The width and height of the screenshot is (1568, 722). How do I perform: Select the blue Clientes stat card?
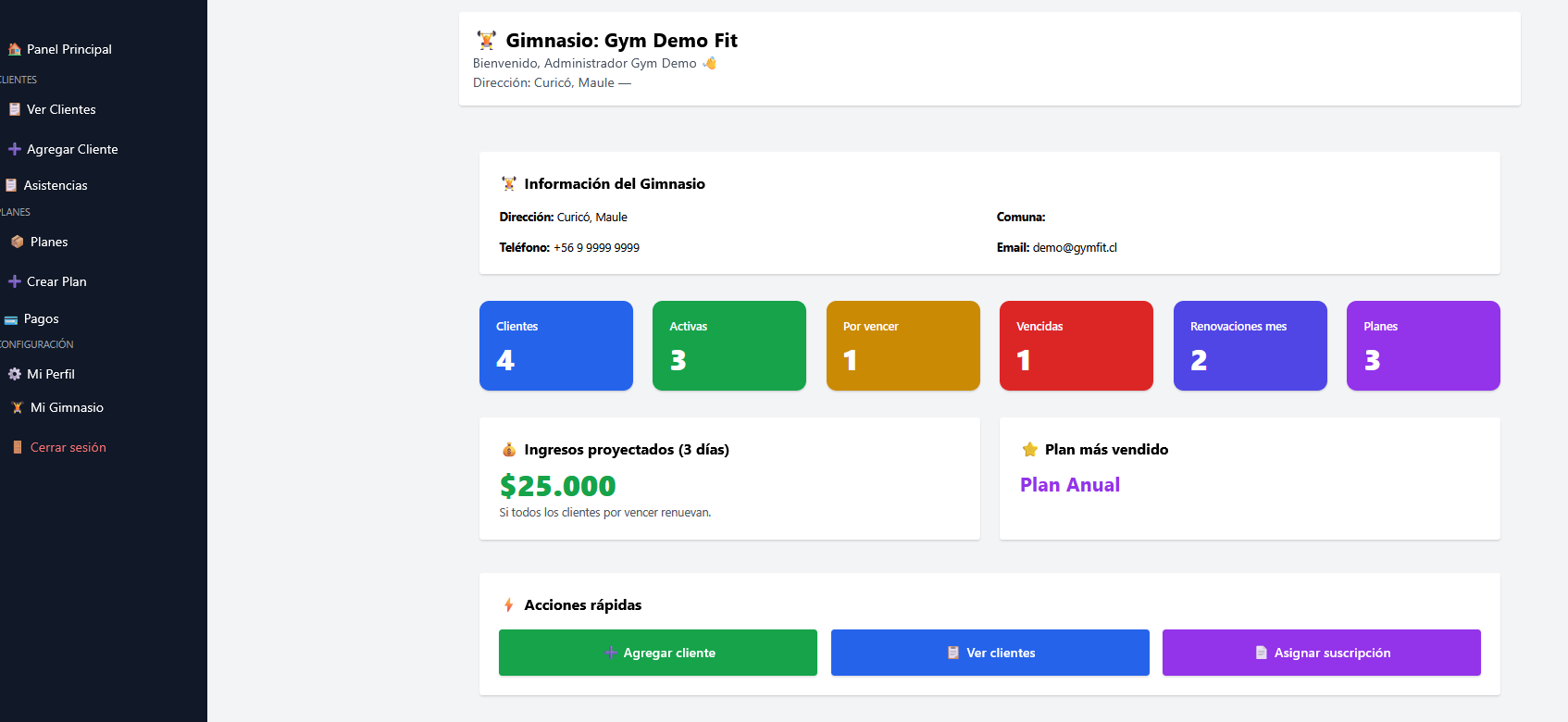point(555,345)
